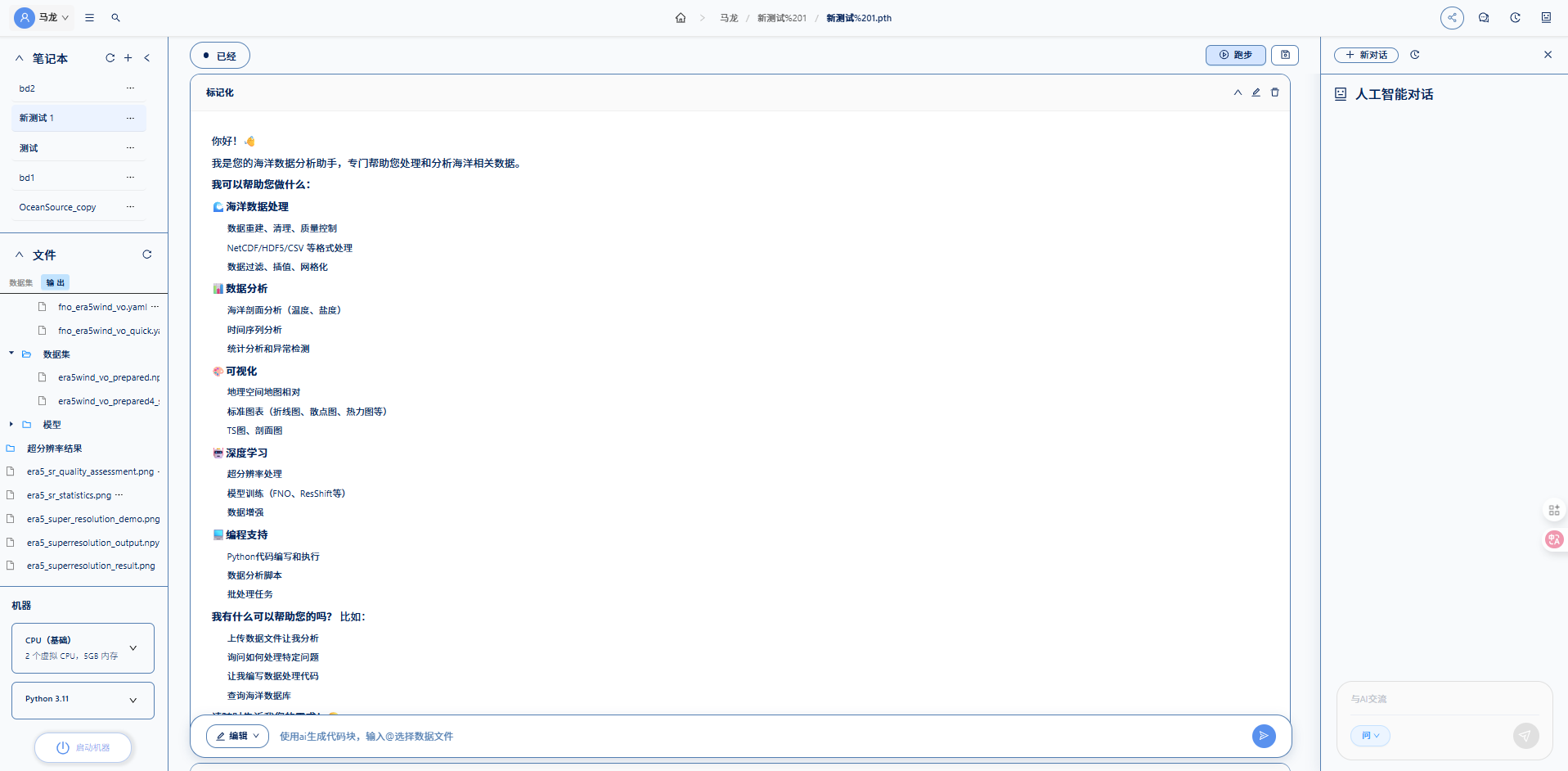This screenshot has height=771, width=1568.
Task: Switch to the 数据集 tab
Action: 21,282
